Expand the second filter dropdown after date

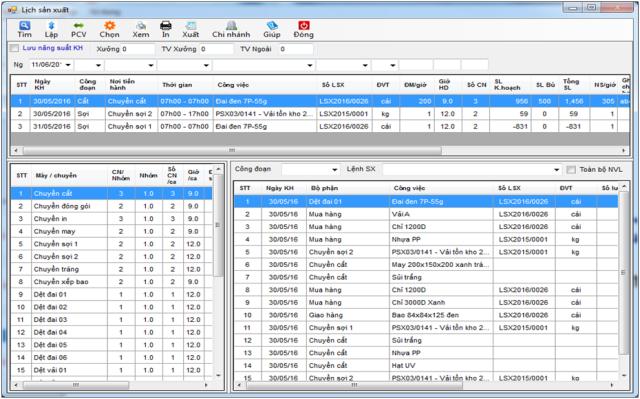98,65
